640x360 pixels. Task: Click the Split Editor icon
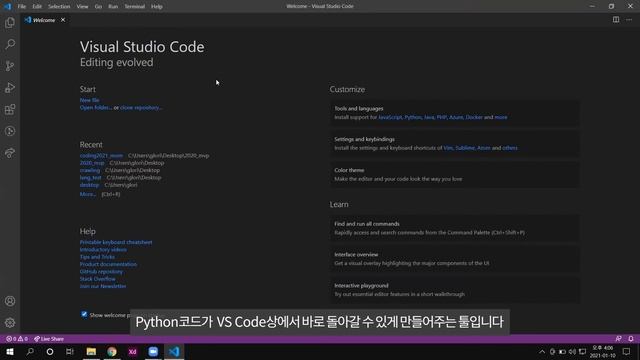pos(616,20)
